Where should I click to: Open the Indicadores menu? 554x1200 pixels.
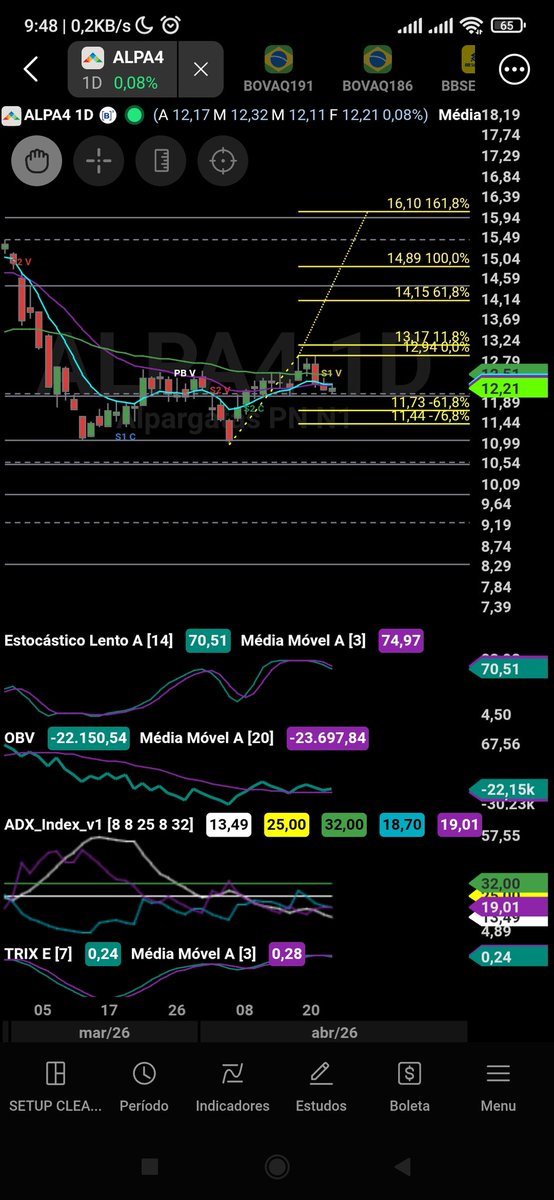click(x=232, y=1086)
